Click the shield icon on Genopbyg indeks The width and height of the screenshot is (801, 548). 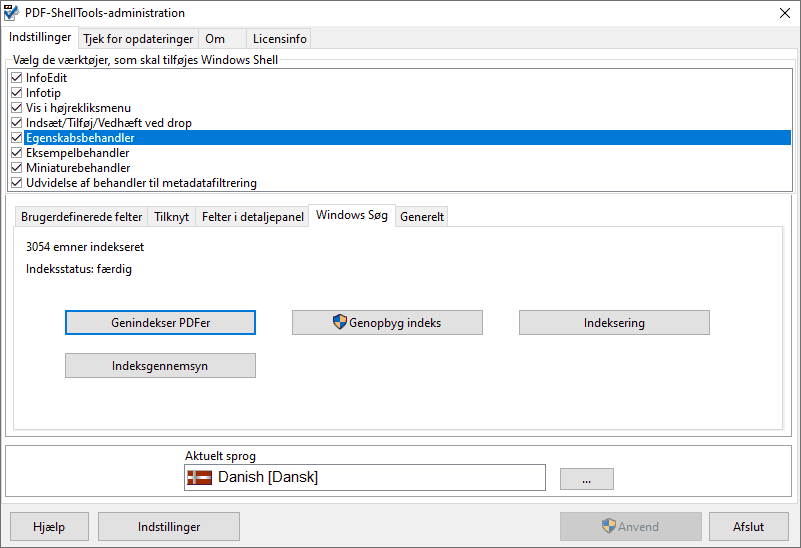tap(339, 322)
